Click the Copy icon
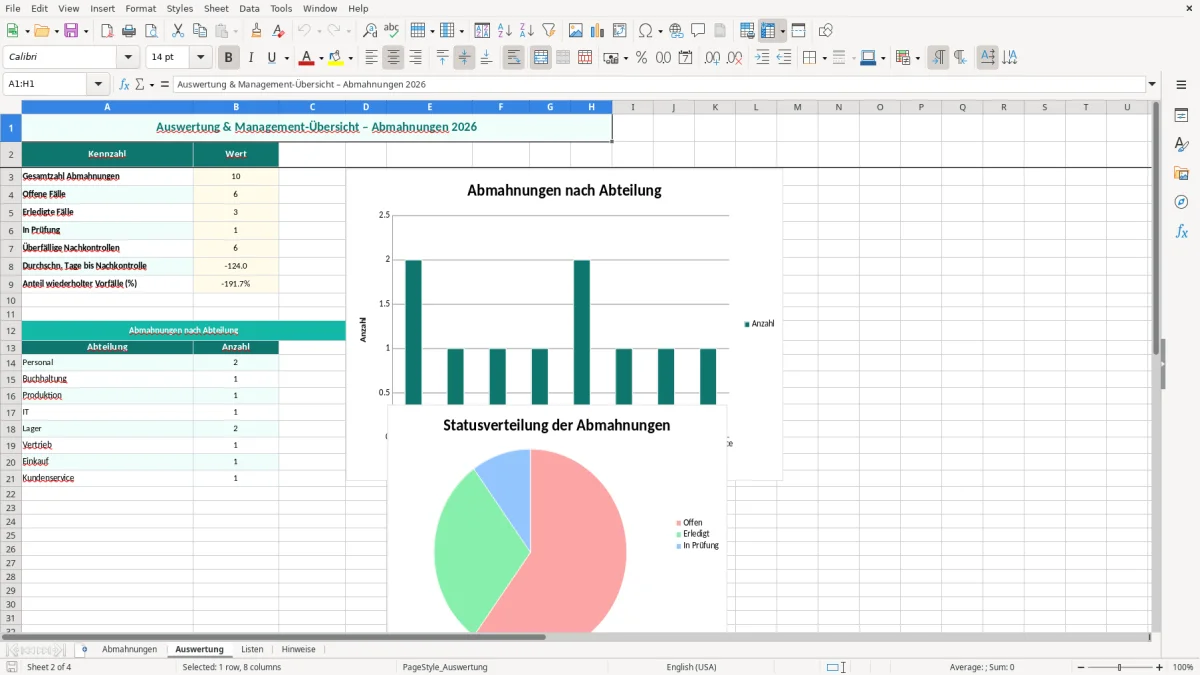1200x675 pixels. (x=200, y=31)
